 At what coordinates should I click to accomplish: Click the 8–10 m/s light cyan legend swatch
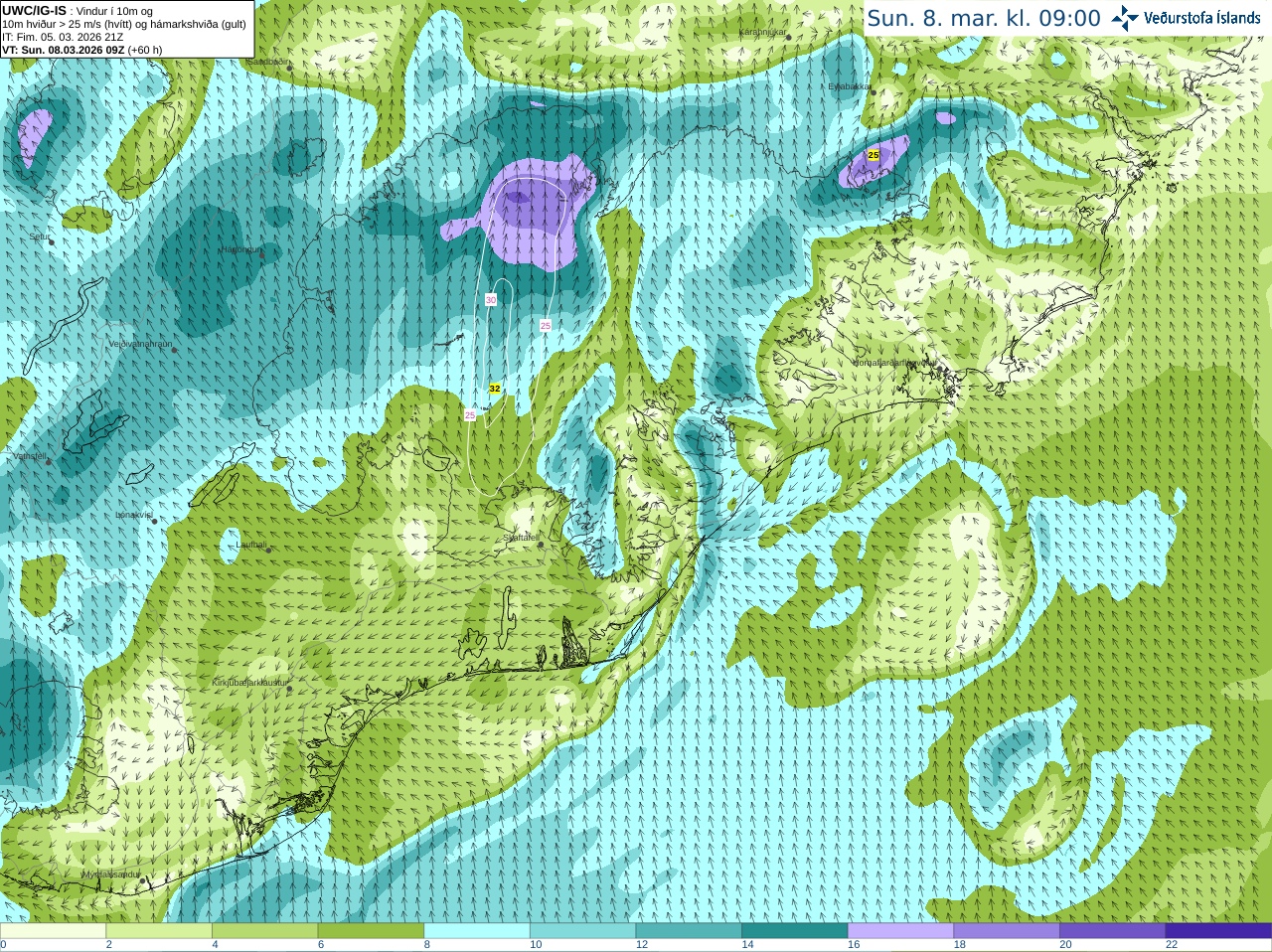(477, 931)
